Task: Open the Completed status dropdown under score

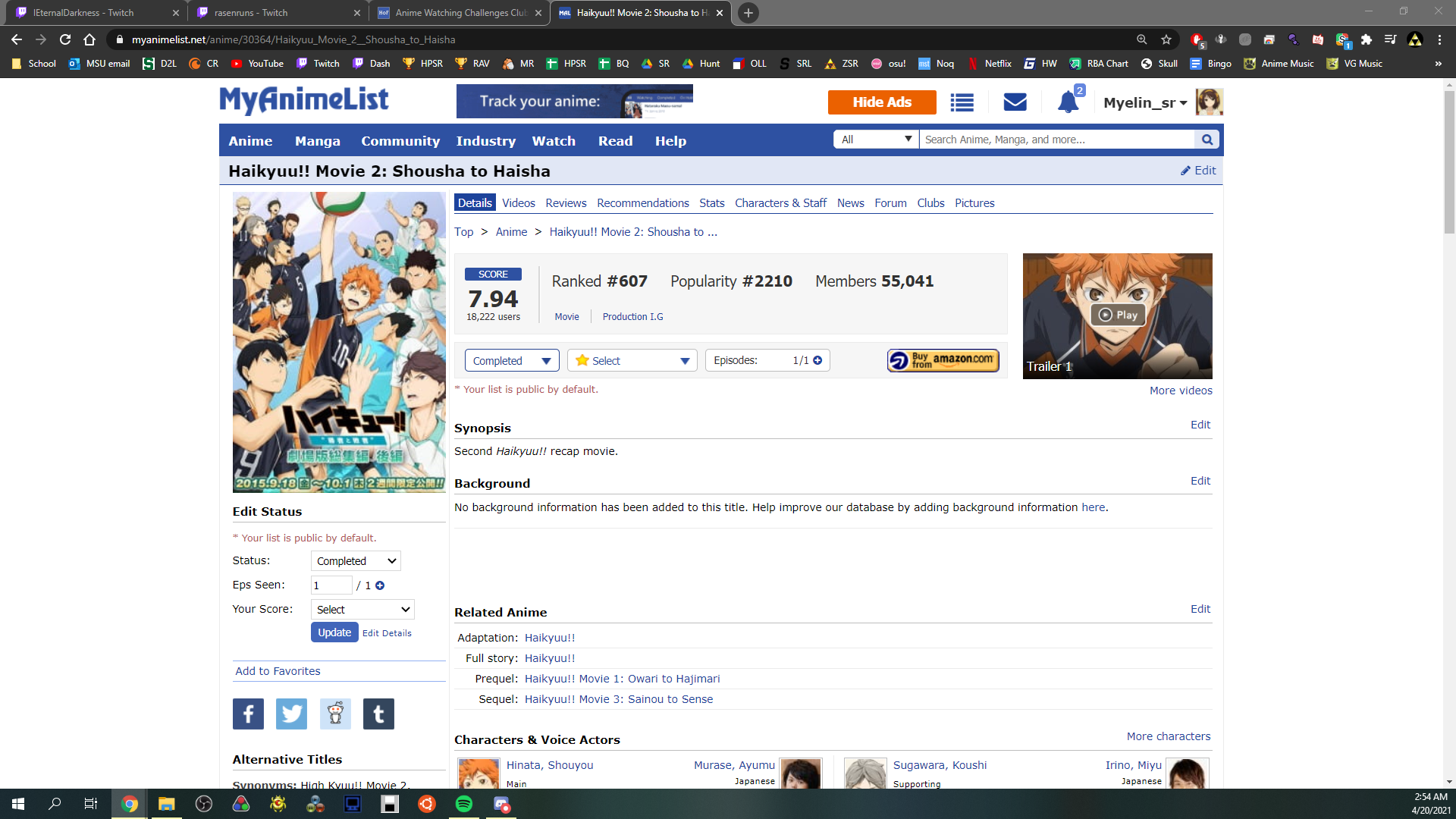Action: point(512,361)
